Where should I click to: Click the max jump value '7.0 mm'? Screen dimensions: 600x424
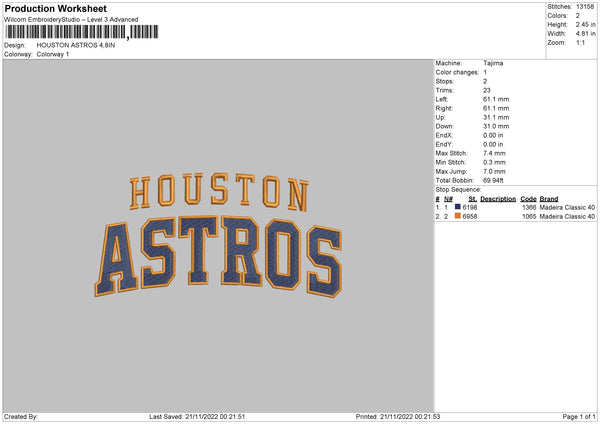coord(494,172)
